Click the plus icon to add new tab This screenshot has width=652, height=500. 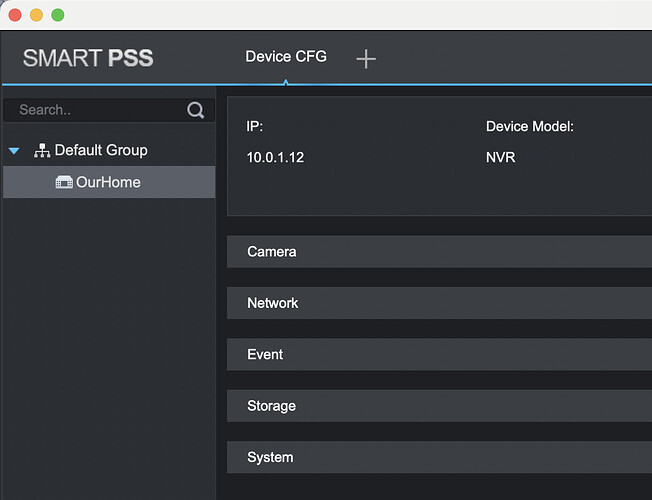pos(366,59)
